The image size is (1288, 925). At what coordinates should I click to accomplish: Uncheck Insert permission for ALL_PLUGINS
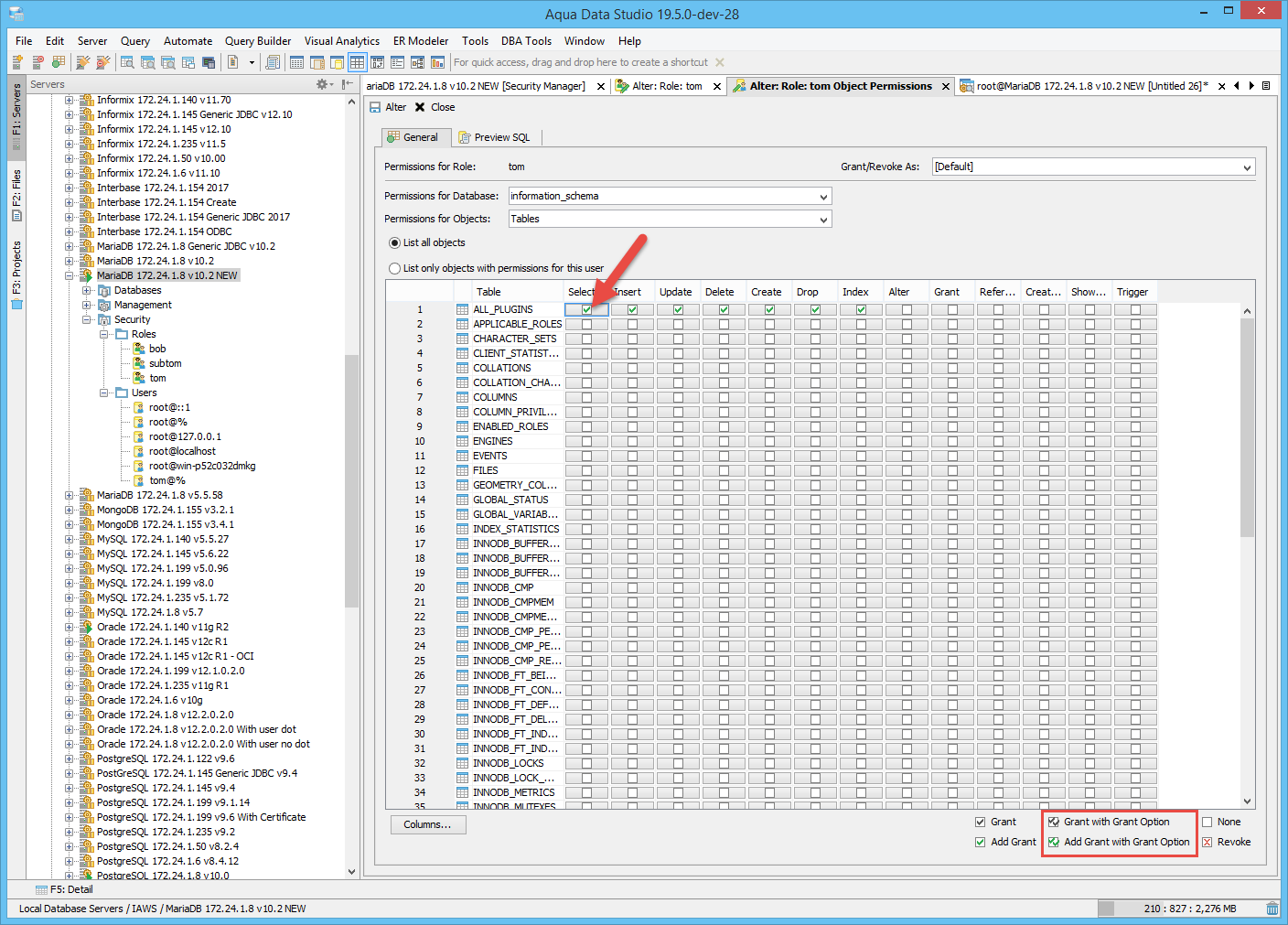[x=632, y=309]
